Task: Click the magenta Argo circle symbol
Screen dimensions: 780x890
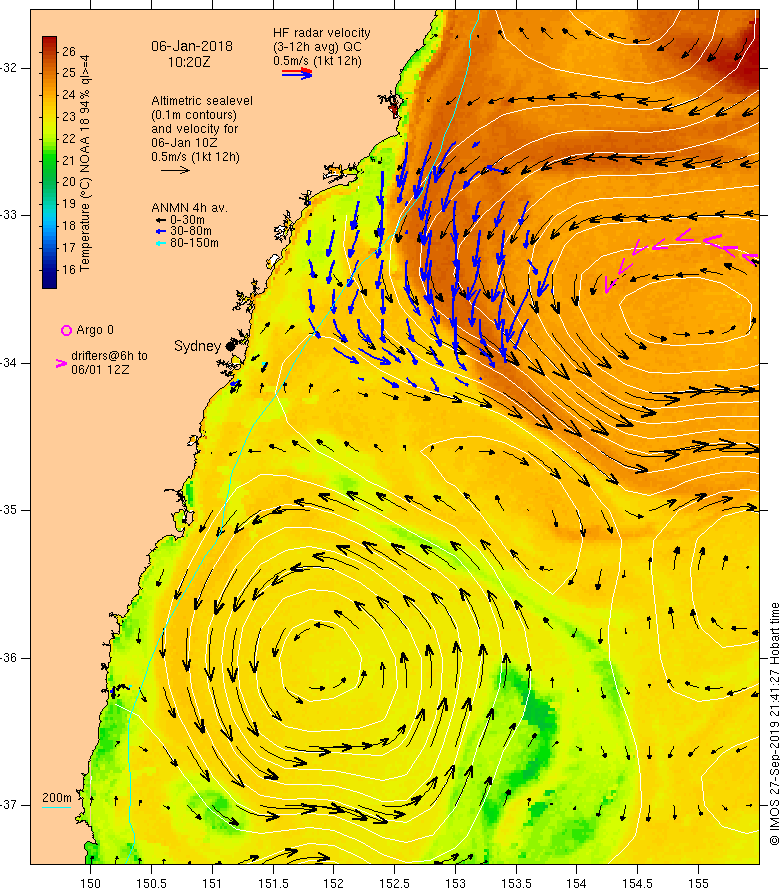Action: (66, 330)
